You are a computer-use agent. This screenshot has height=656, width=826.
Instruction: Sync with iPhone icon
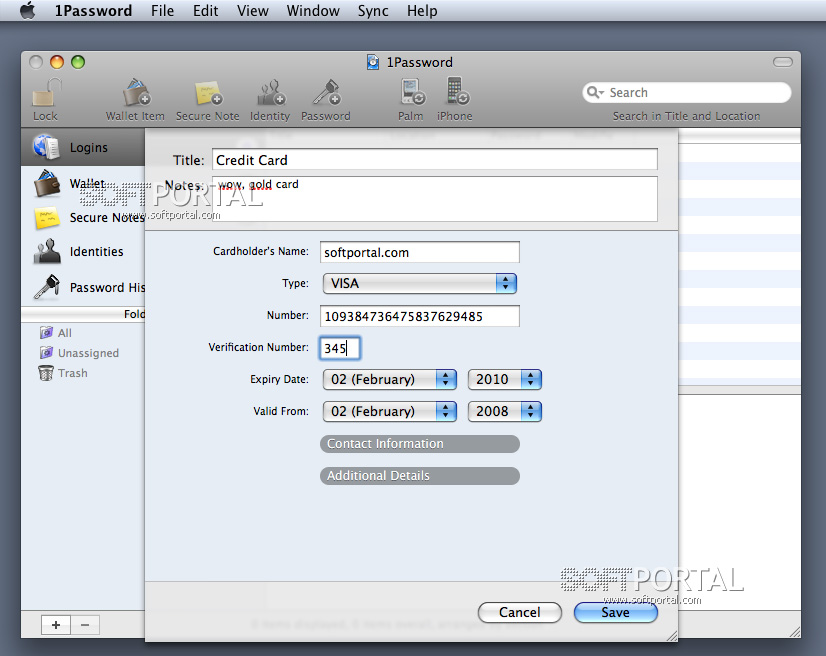pos(456,91)
